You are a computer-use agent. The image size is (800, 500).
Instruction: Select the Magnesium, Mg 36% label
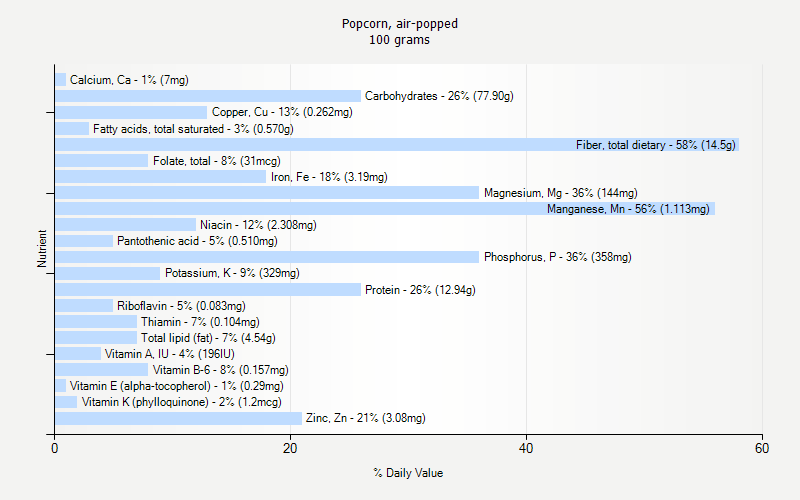(560, 193)
